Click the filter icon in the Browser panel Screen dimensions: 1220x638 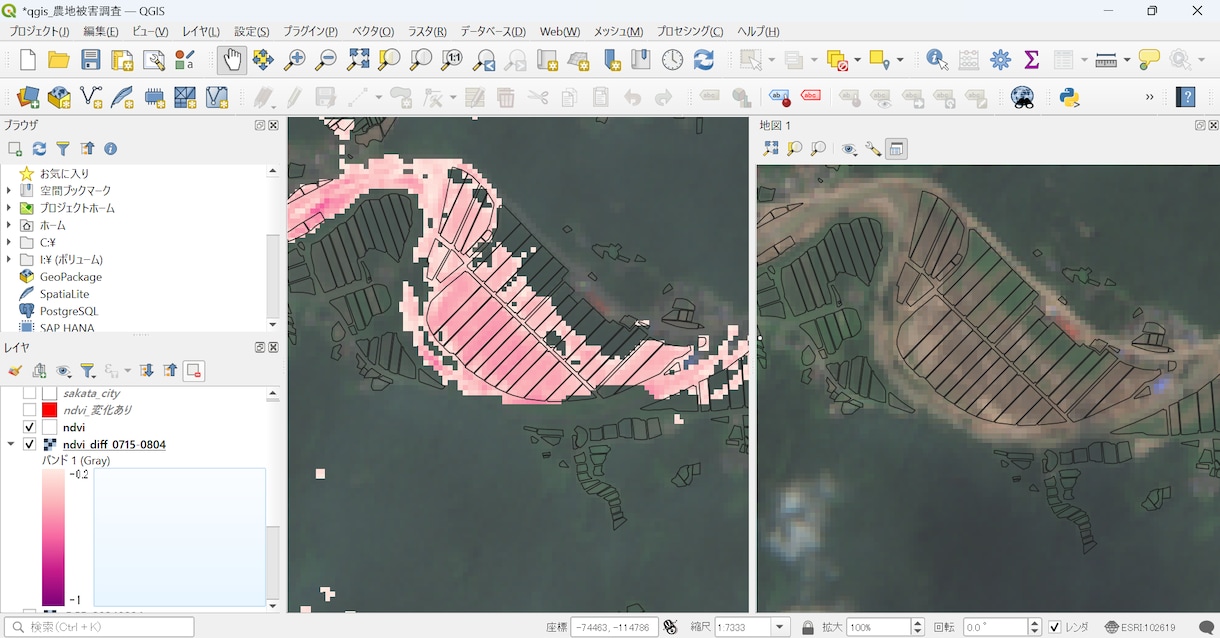pyautogui.click(x=63, y=149)
